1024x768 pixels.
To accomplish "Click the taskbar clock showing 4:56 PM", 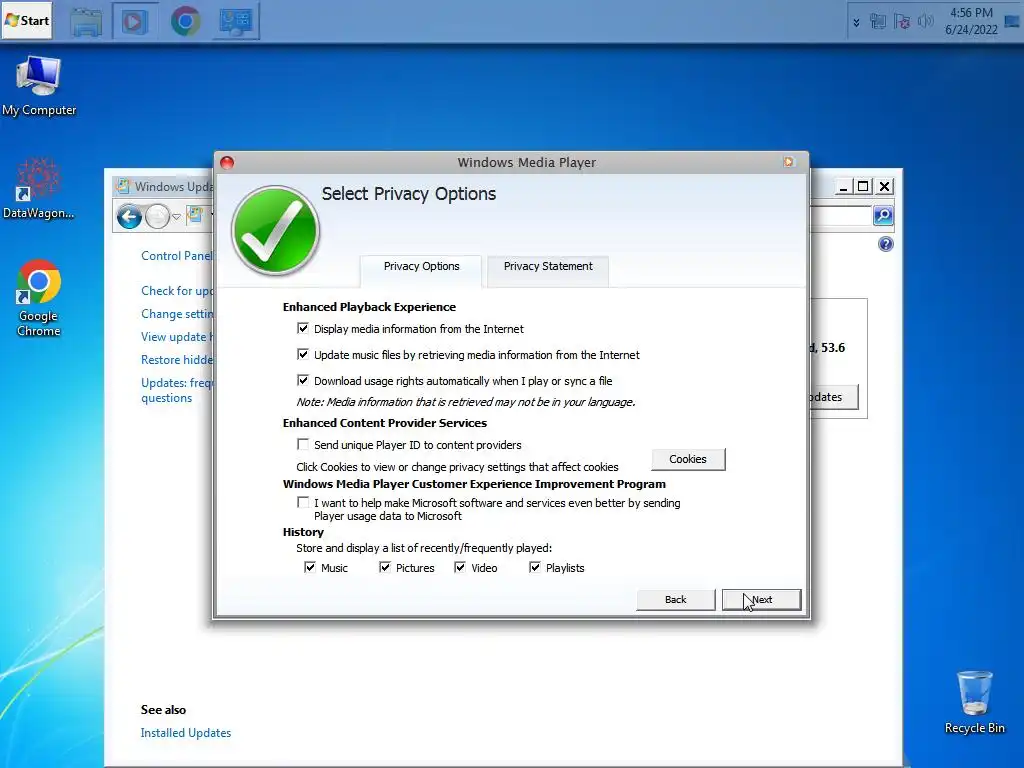I will coord(971,21).
